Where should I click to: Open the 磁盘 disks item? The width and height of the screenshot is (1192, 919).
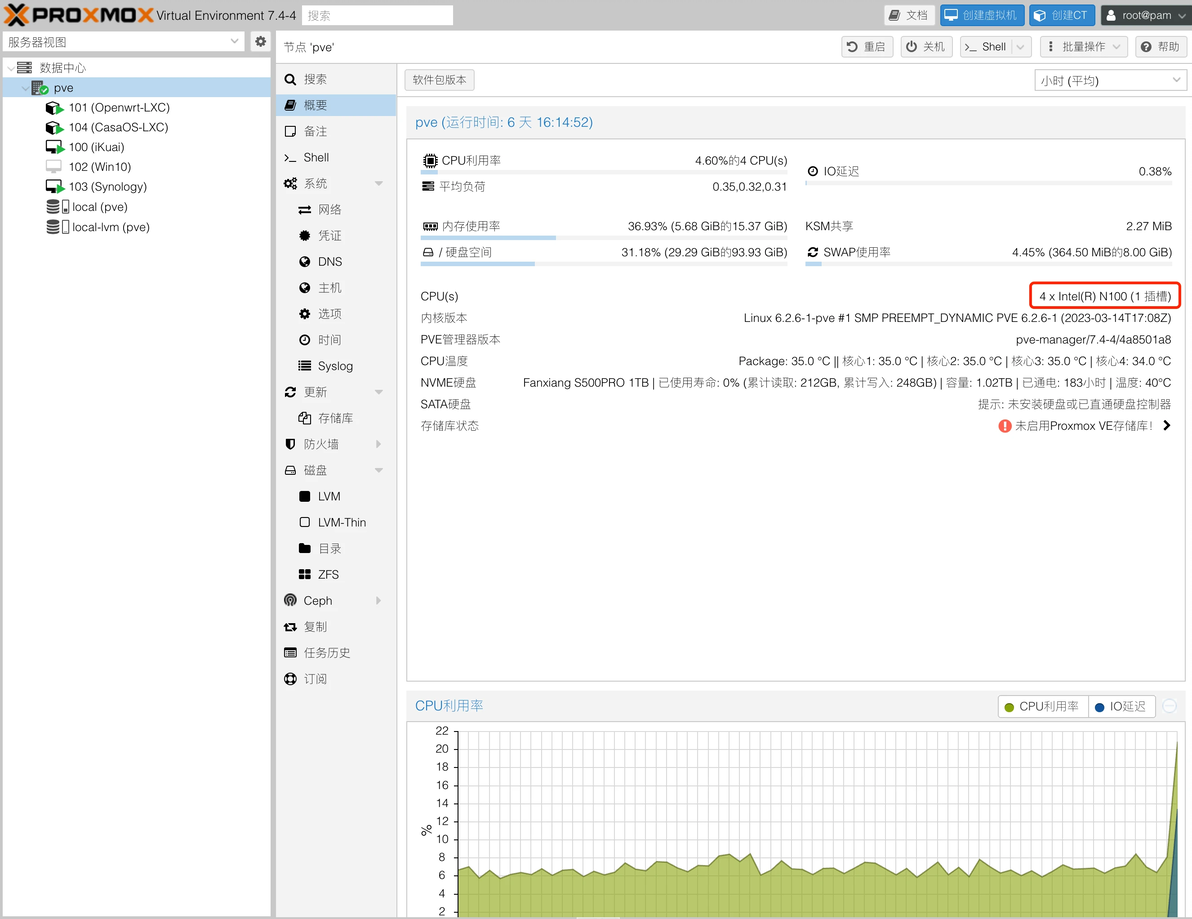tap(315, 470)
